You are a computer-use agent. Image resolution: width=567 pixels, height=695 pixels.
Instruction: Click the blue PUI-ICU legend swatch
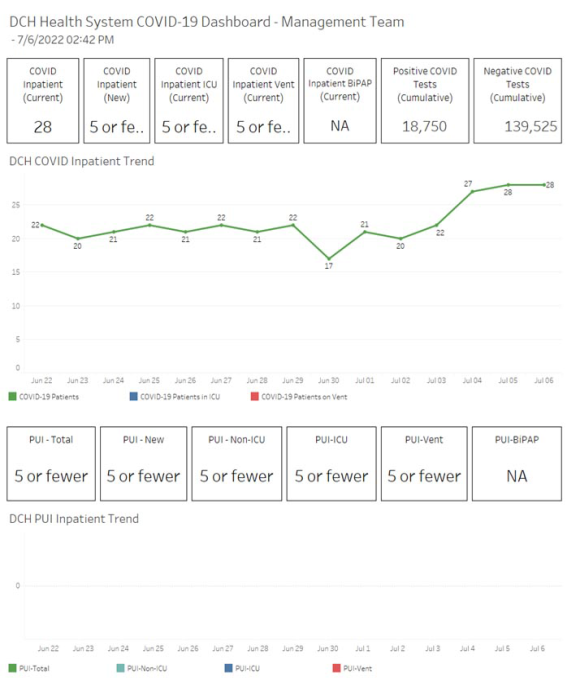point(229,668)
